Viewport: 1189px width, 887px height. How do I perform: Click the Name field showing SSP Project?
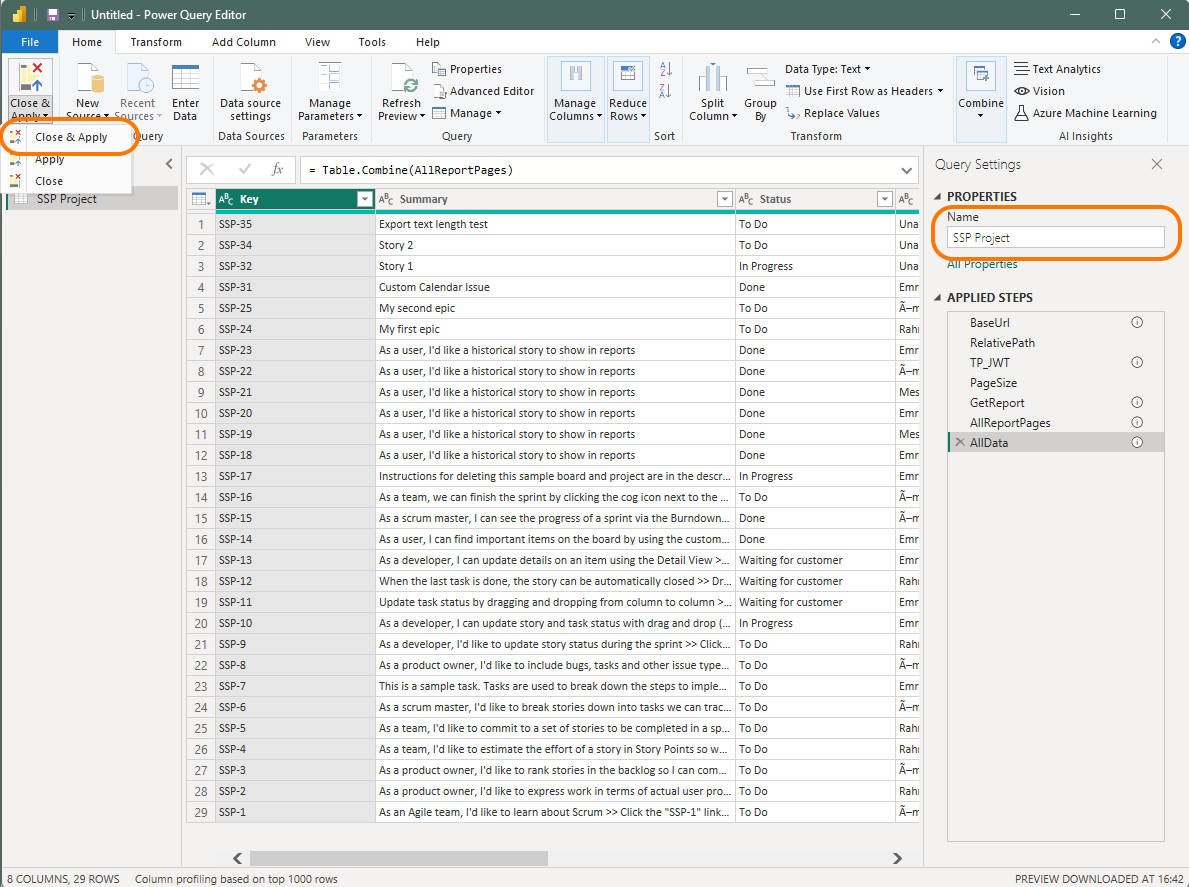click(1055, 237)
